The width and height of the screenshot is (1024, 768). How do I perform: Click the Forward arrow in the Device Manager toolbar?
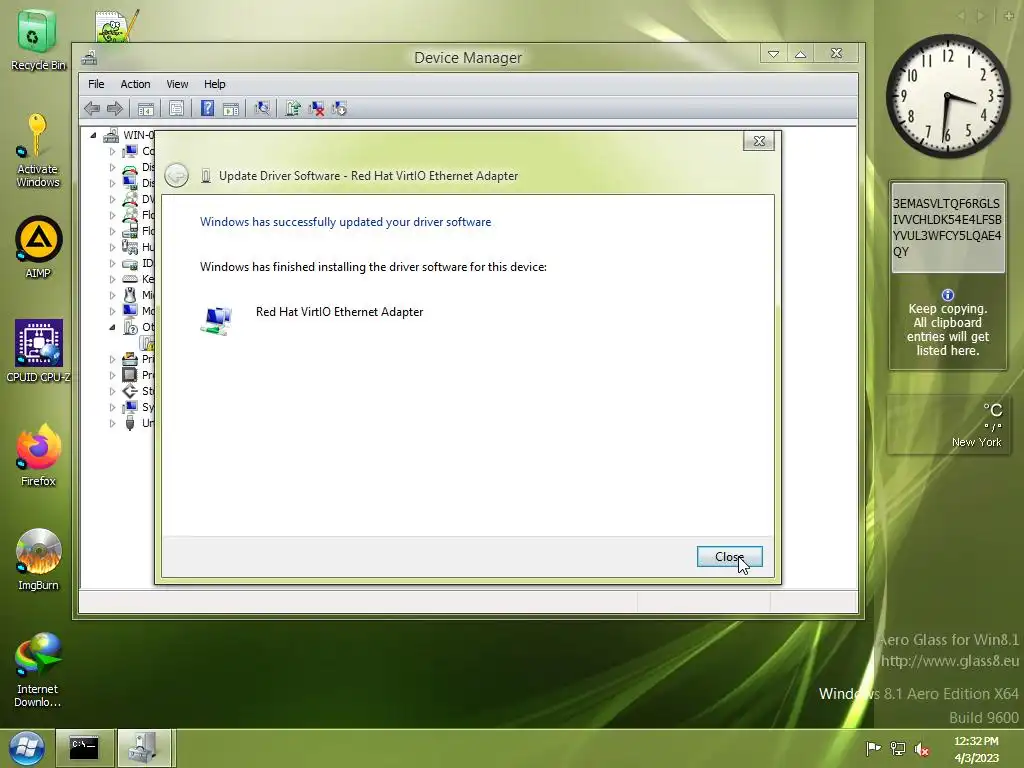pyautogui.click(x=115, y=108)
